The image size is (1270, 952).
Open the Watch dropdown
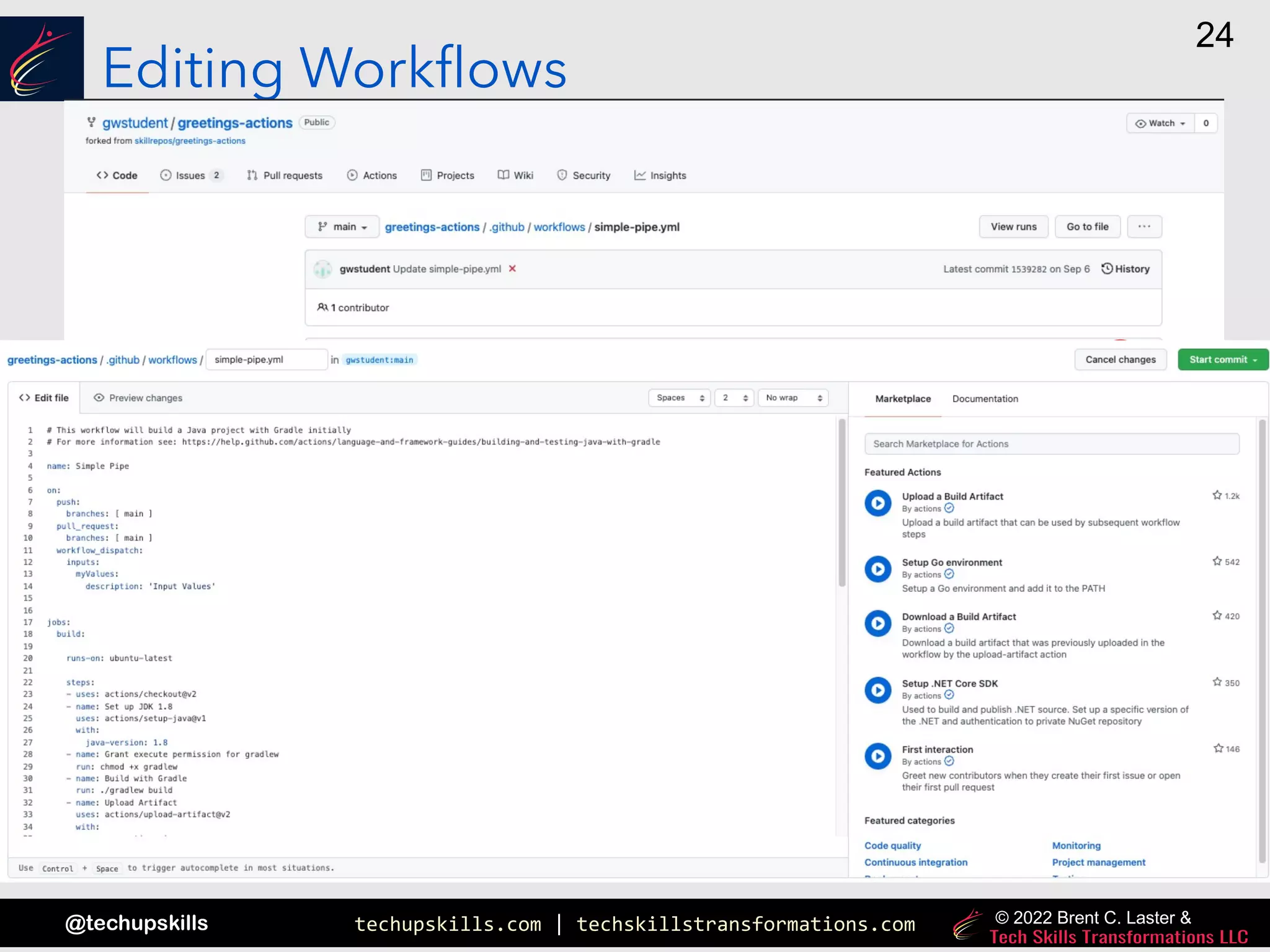[x=1160, y=123]
